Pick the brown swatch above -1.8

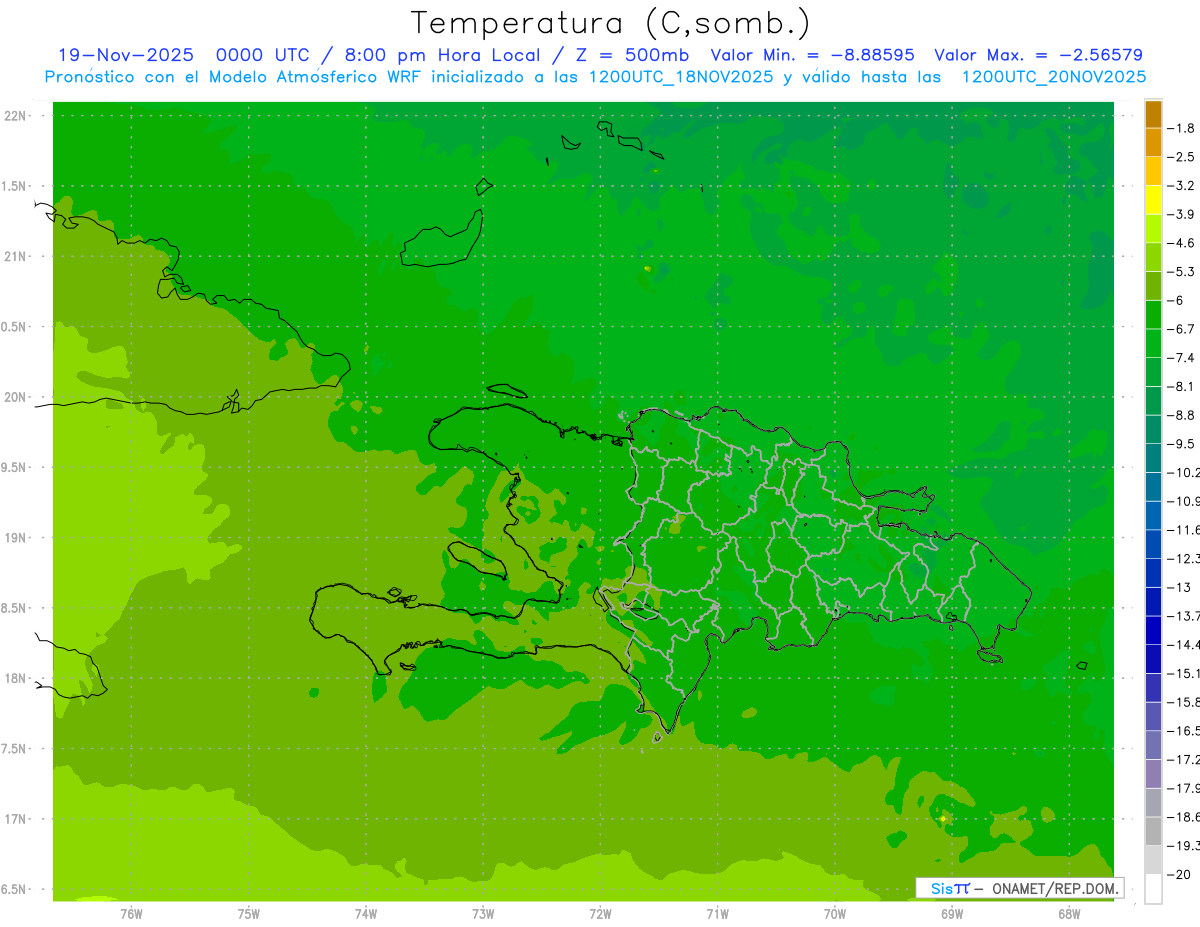click(1153, 114)
